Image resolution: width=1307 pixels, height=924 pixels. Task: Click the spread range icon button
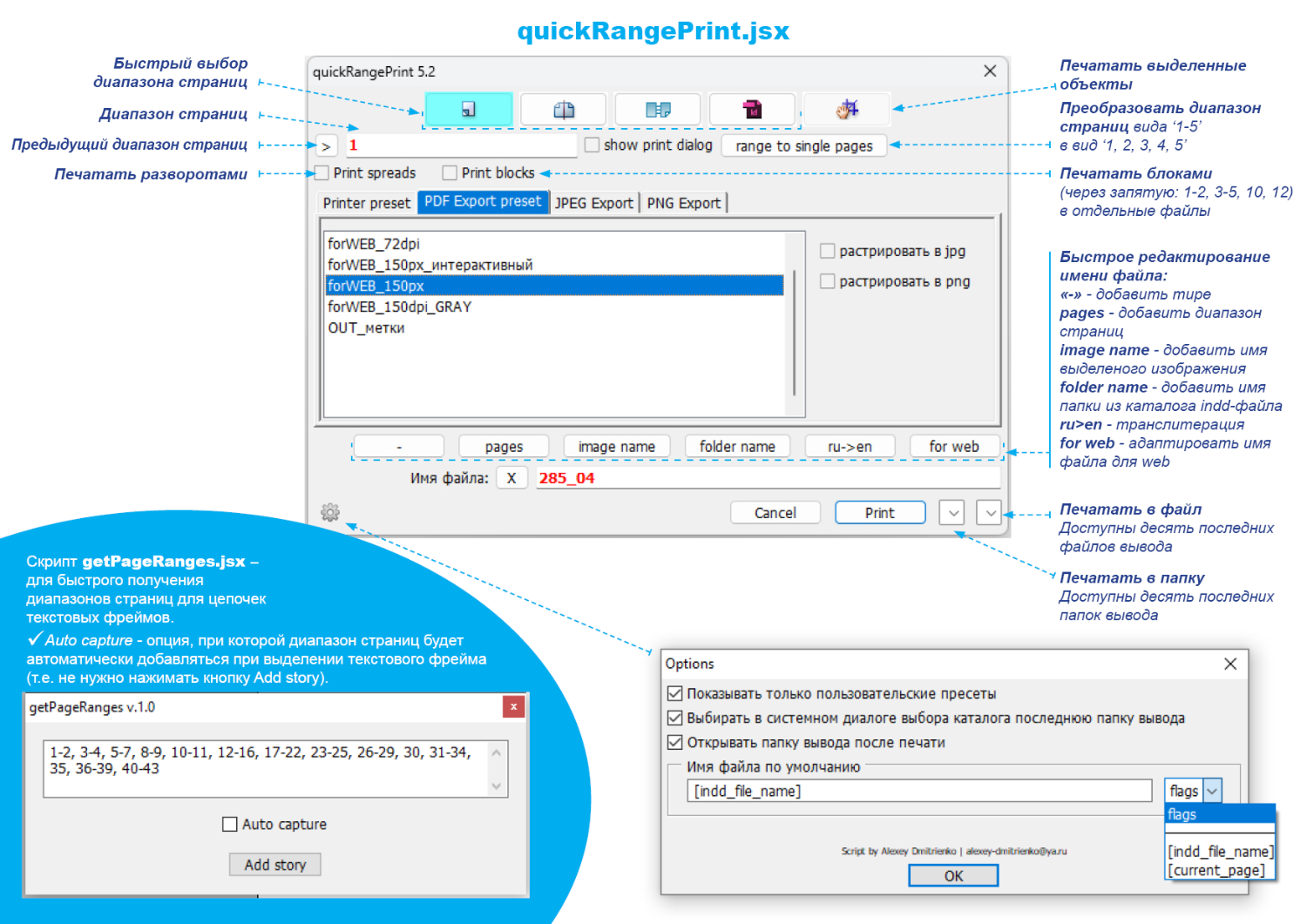[x=564, y=109]
